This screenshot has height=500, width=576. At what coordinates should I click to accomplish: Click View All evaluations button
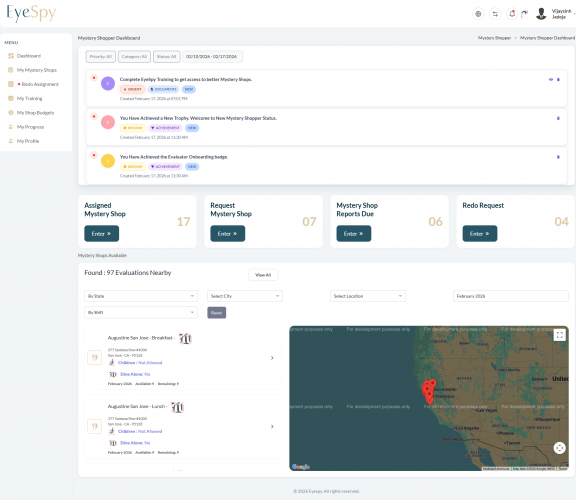(x=263, y=275)
